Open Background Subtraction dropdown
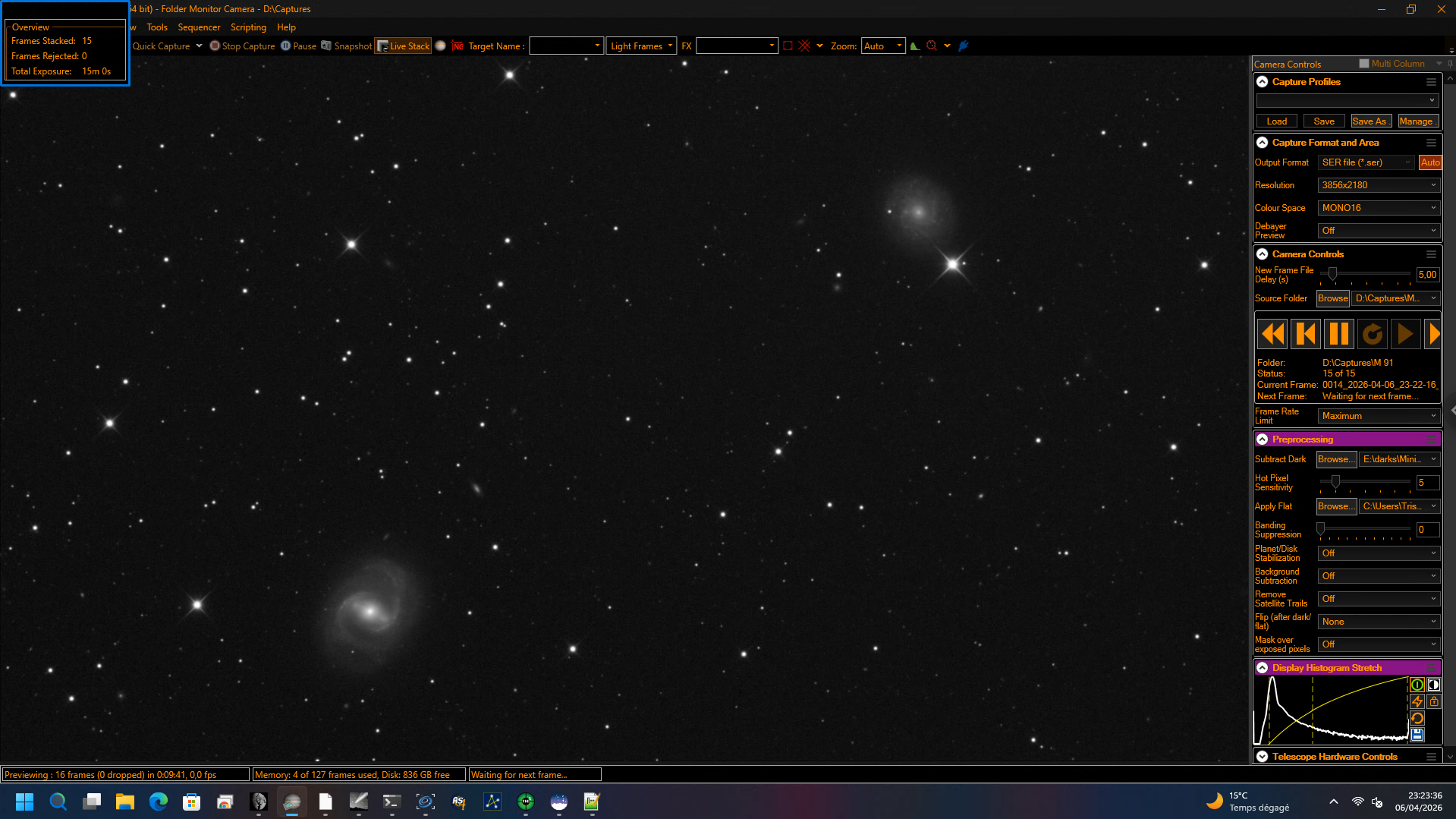 tap(1379, 576)
